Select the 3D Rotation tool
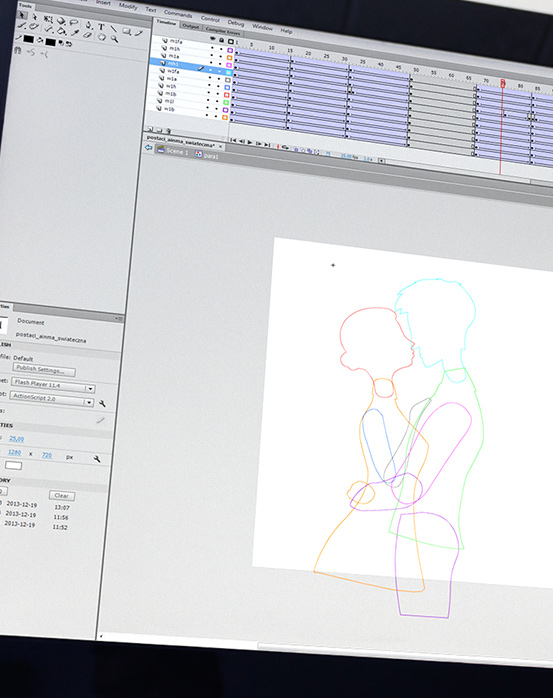 click(x=61, y=21)
